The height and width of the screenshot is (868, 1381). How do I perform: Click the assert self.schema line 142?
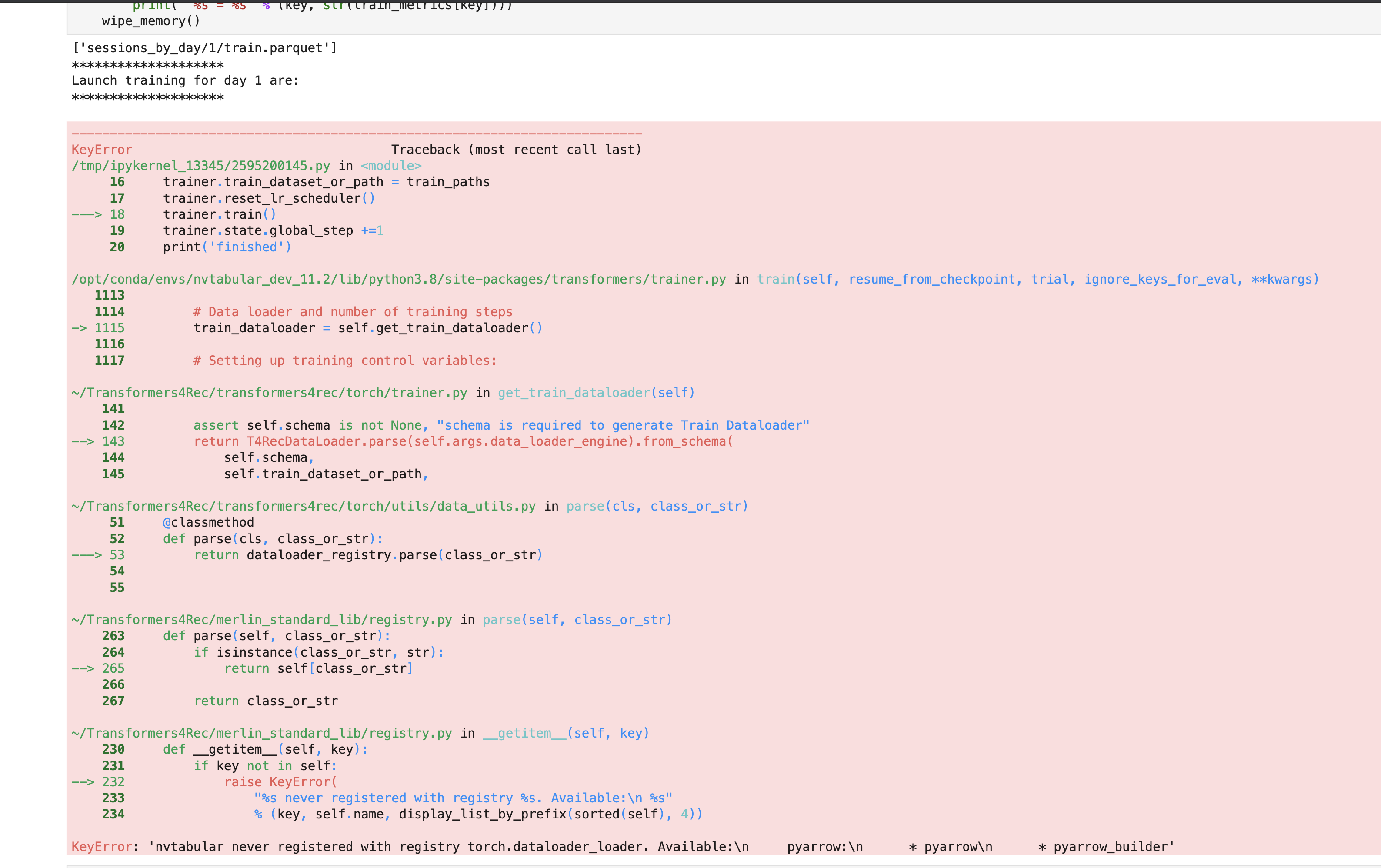(499, 425)
